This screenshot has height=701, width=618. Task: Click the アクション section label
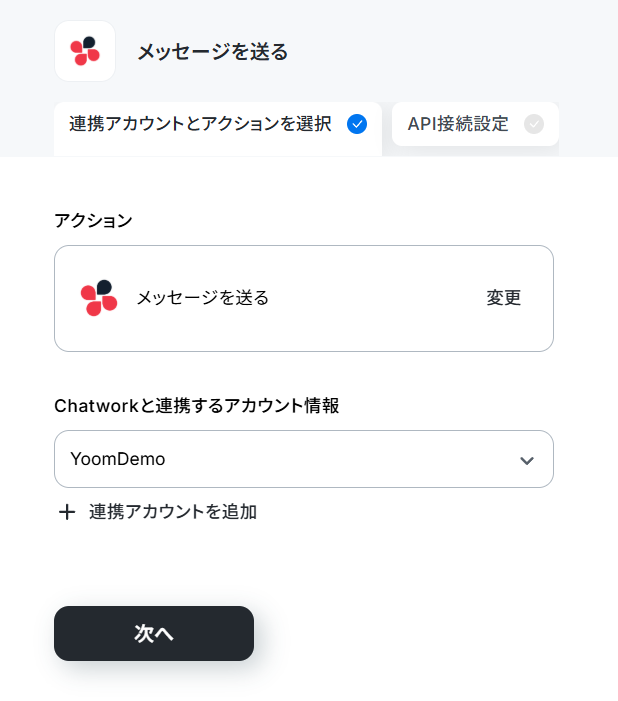[x=93, y=220]
